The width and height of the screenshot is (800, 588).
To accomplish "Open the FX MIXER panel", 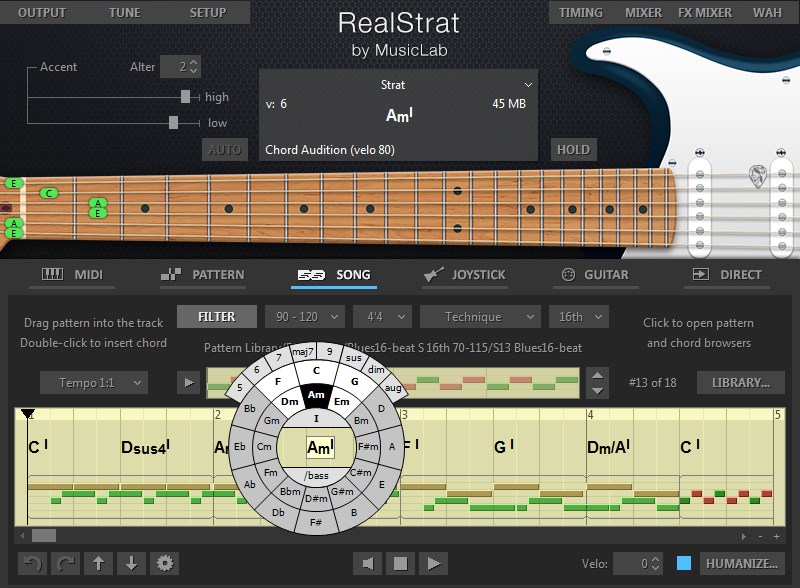I will click(705, 12).
